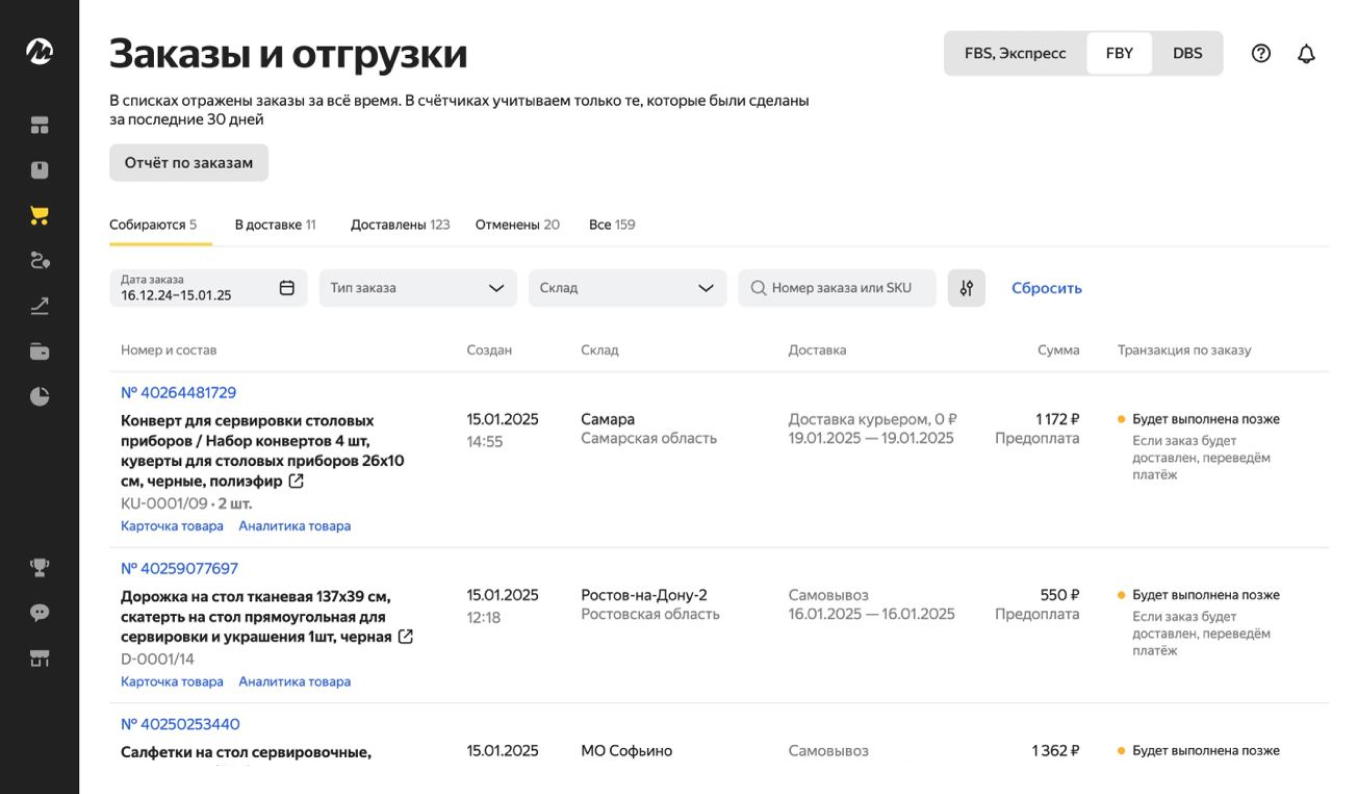Switch to the FBS, Экспресс mode

pyautogui.click(x=1017, y=53)
